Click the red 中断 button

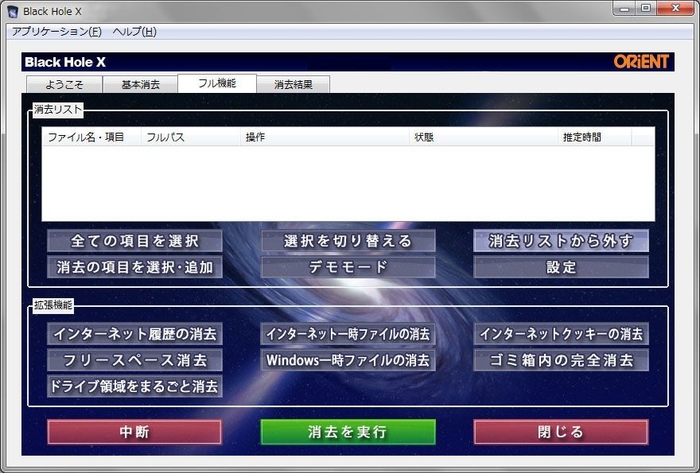tap(134, 432)
